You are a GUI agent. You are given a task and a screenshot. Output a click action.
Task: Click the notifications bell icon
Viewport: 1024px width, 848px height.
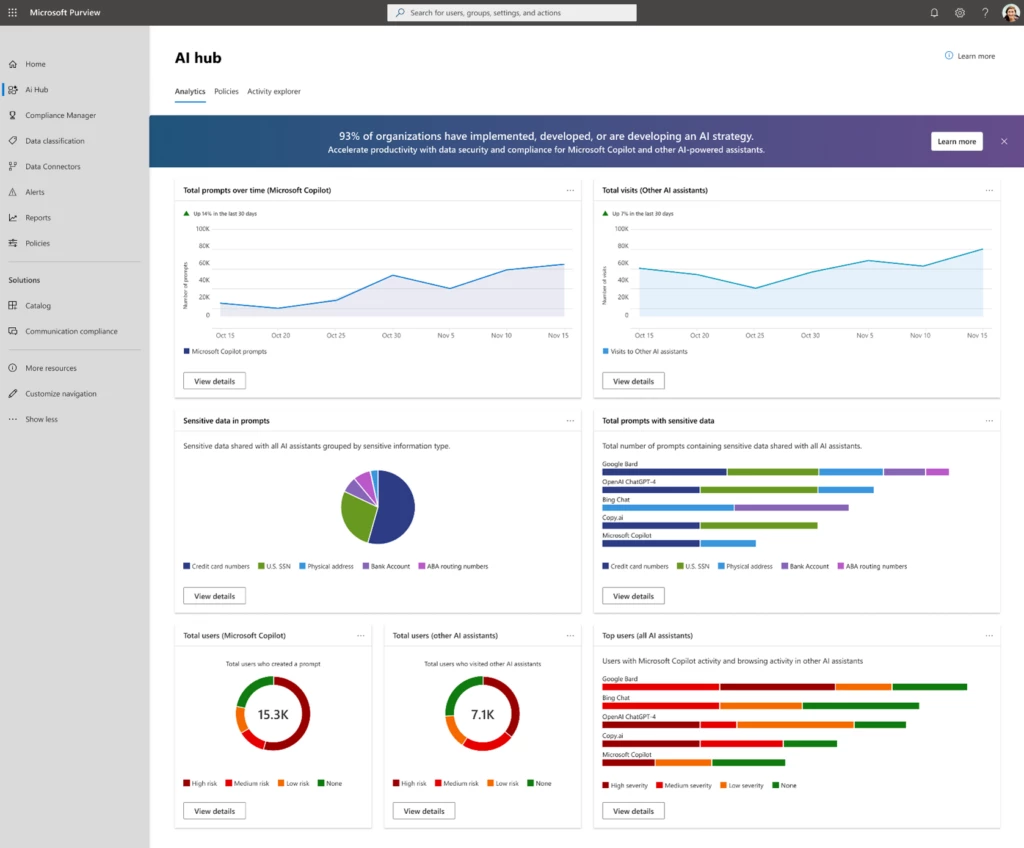pyautogui.click(x=932, y=12)
